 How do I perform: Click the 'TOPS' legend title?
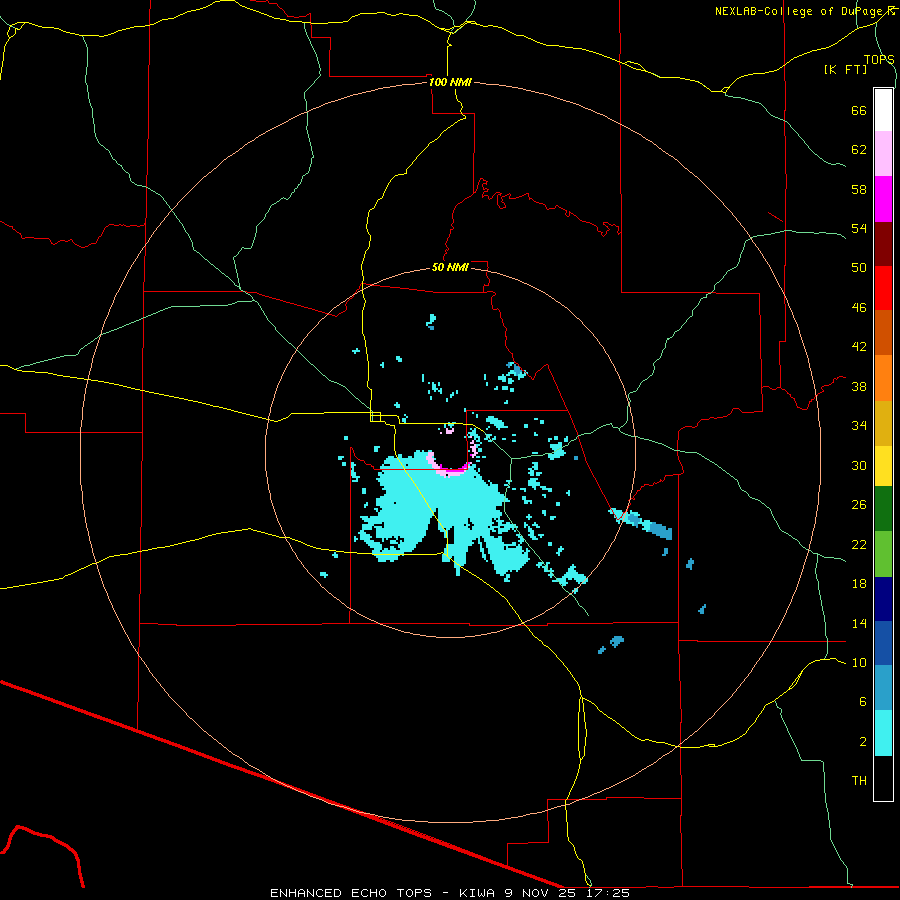coord(879,59)
